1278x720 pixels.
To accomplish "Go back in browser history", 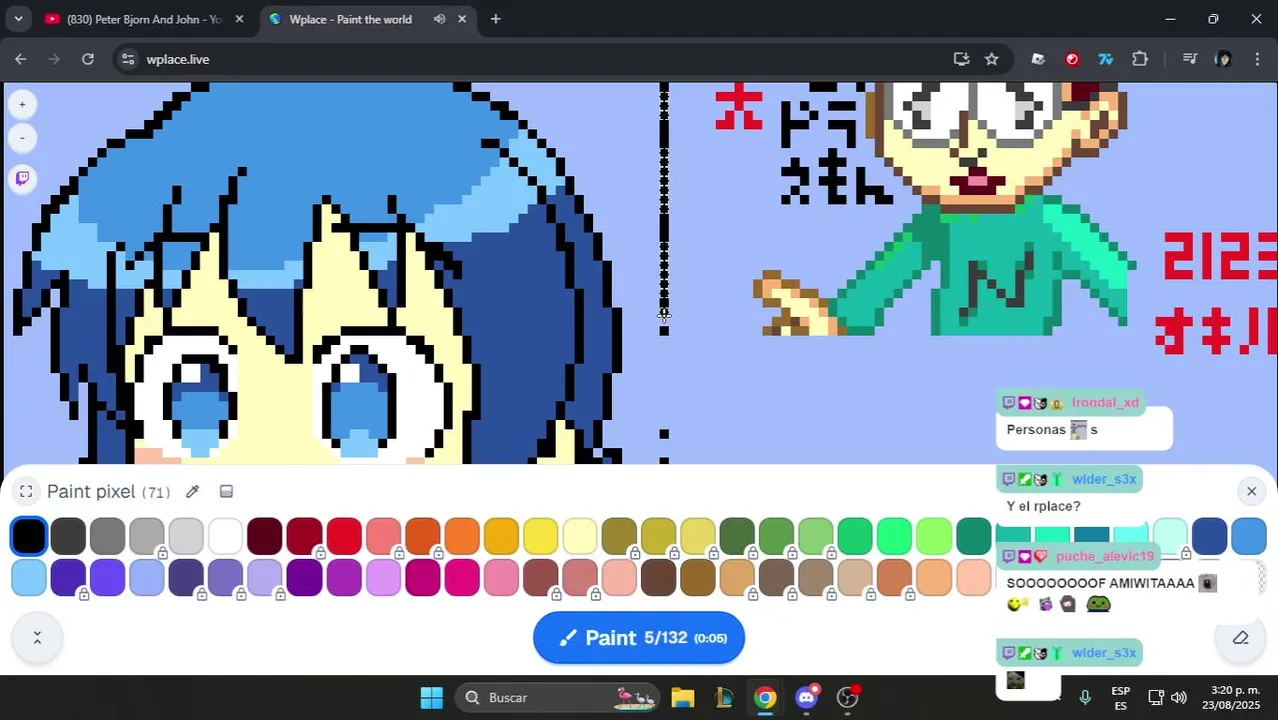I will (21, 59).
